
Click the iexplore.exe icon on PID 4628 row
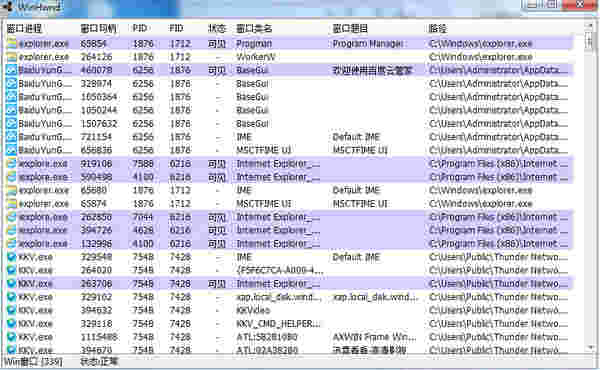coord(11,230)
